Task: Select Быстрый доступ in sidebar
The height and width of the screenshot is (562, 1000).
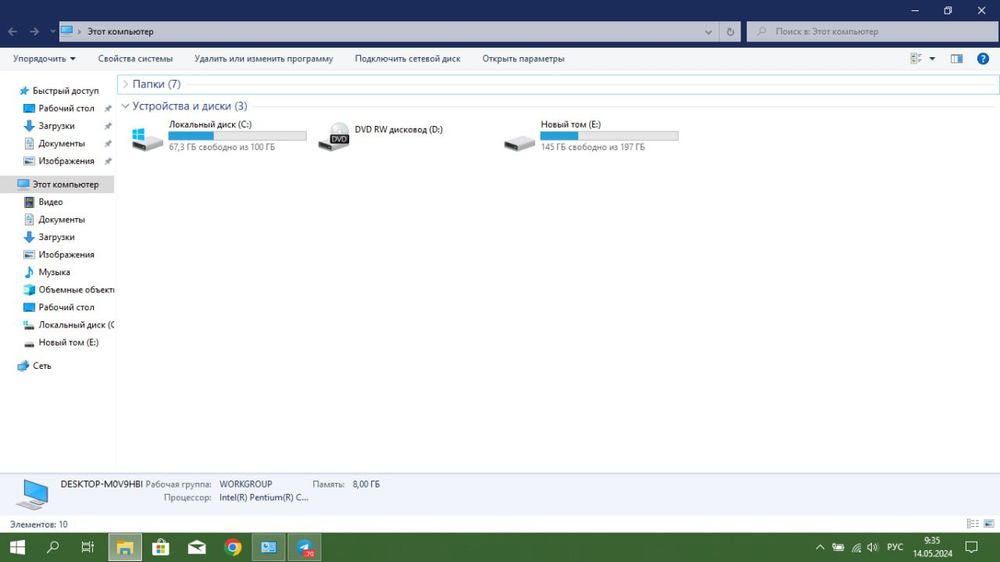Action: [59, 91]
